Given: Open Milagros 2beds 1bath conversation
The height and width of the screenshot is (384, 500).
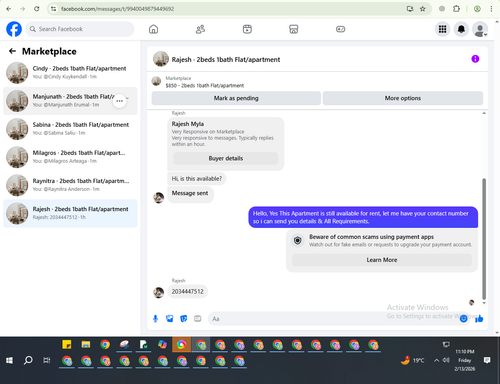Looking at the screenshot, I should click(x=70, y=157).
